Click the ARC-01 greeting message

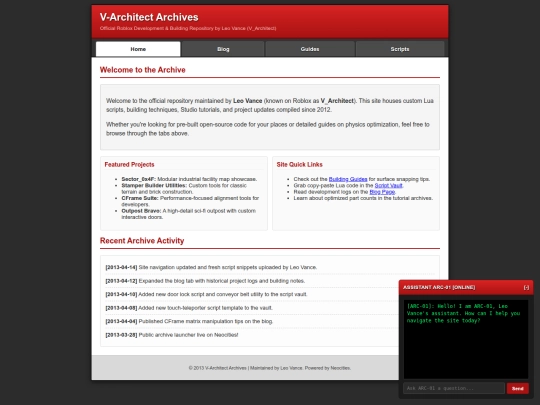(x=464, y=313)
